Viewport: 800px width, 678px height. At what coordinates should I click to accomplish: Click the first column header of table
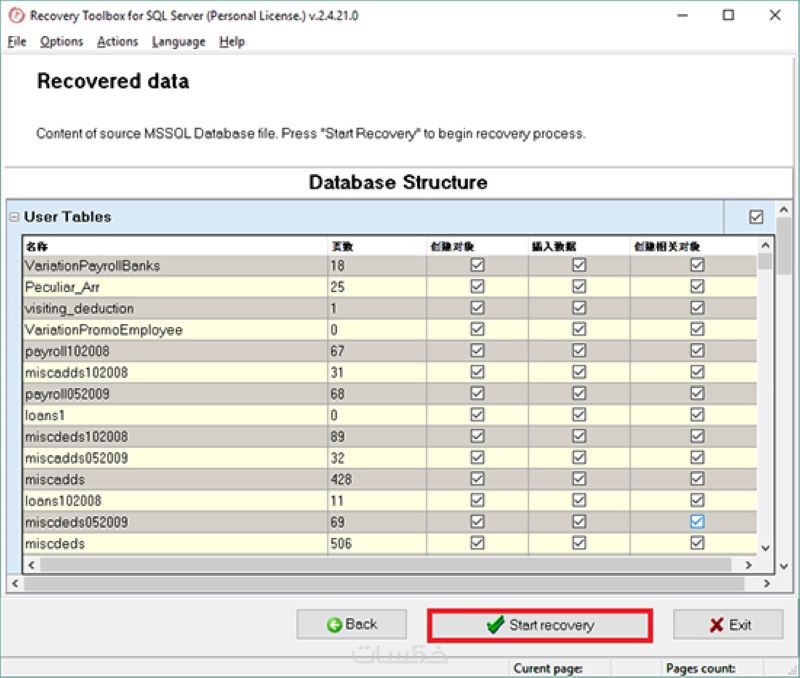(175, 246)
